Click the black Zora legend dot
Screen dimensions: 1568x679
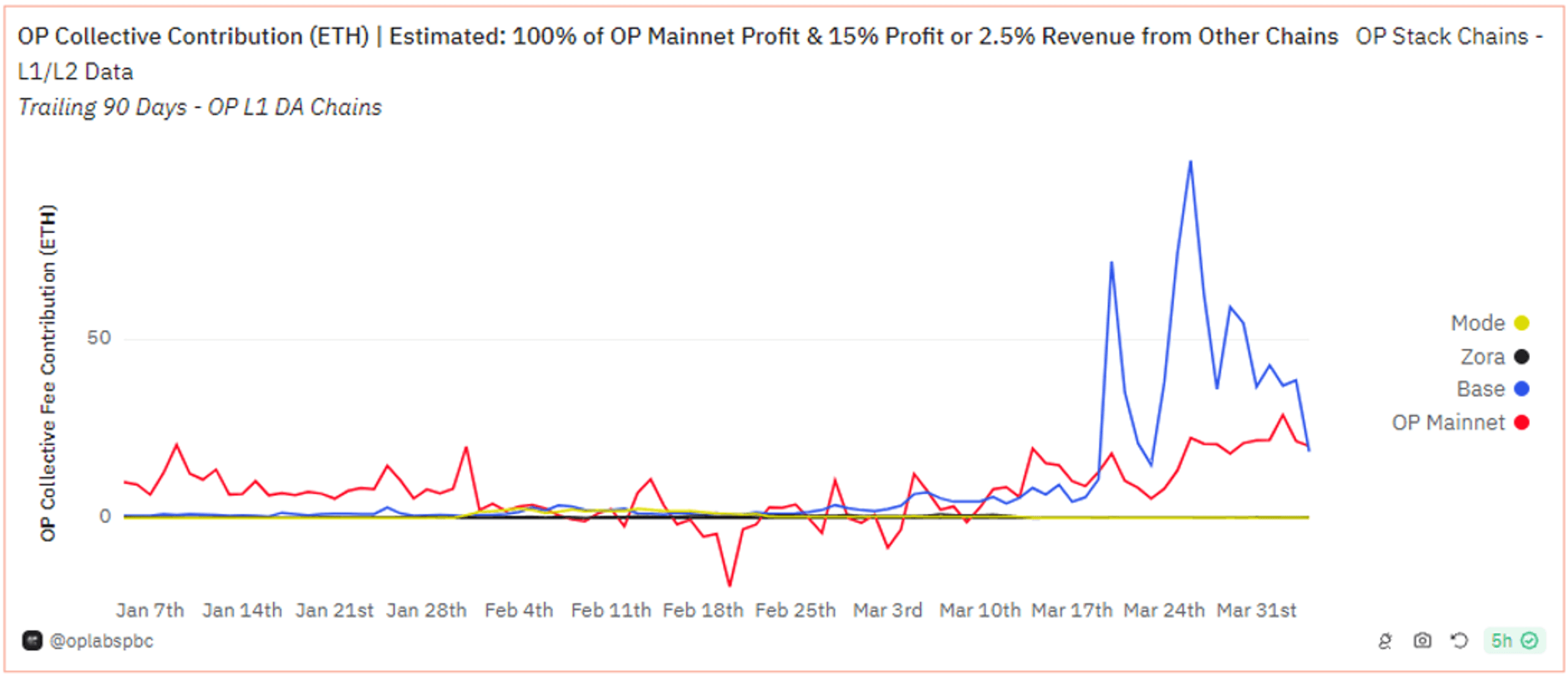[x=1522, y=357]
